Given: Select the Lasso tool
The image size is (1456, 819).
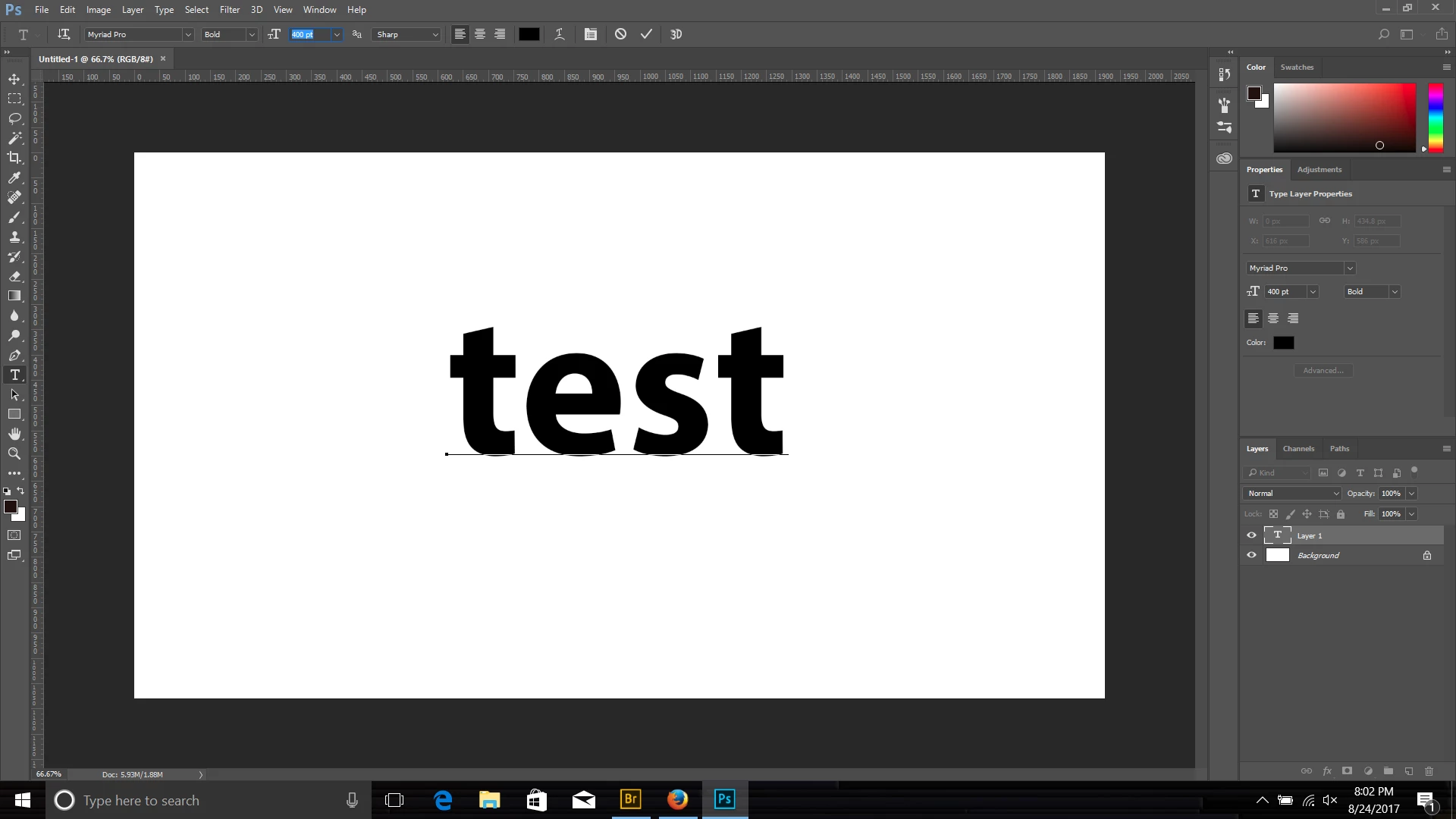Looking at the screenshot, I should coord(14,118).
